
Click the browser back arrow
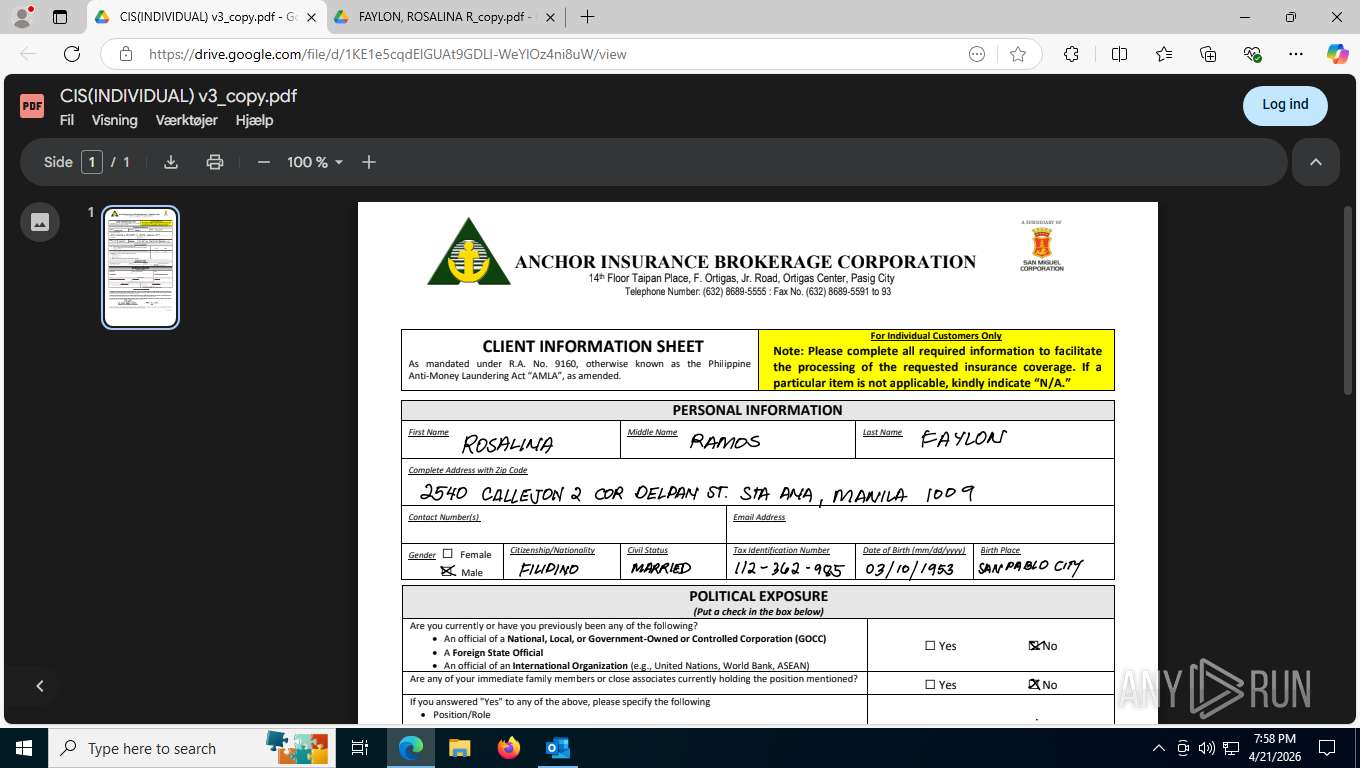pos(28,54)
